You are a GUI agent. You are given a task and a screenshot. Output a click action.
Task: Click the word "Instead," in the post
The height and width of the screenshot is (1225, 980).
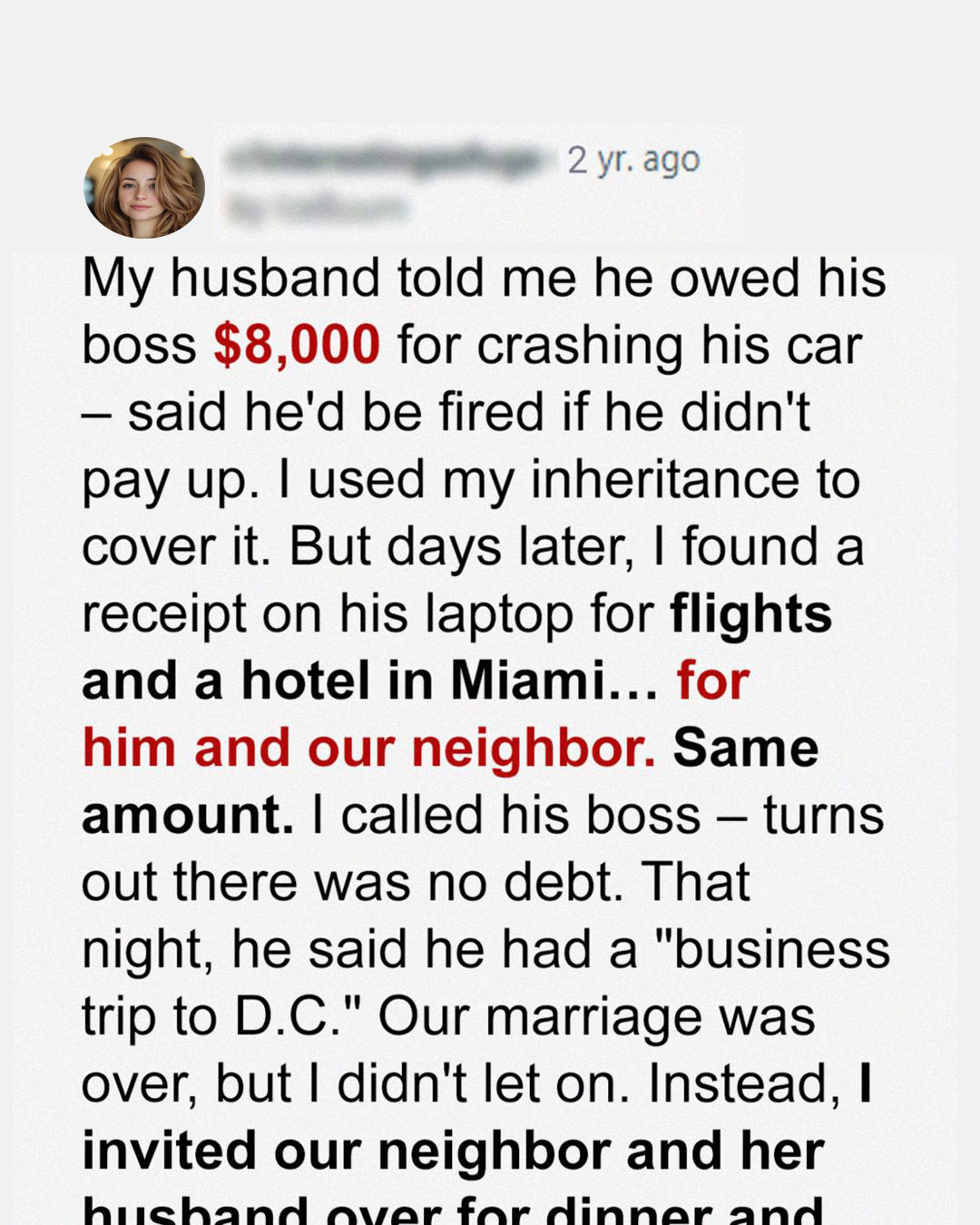(x=744, y=1083)
